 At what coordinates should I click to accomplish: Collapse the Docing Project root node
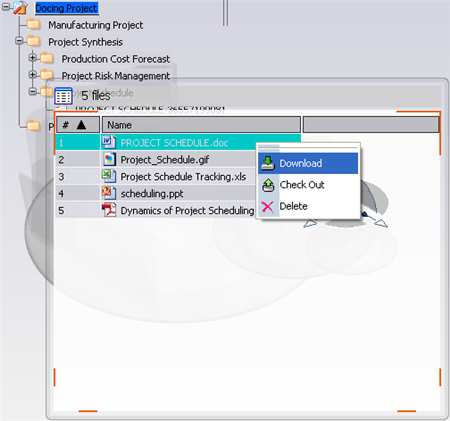click(x=6, y=7)
